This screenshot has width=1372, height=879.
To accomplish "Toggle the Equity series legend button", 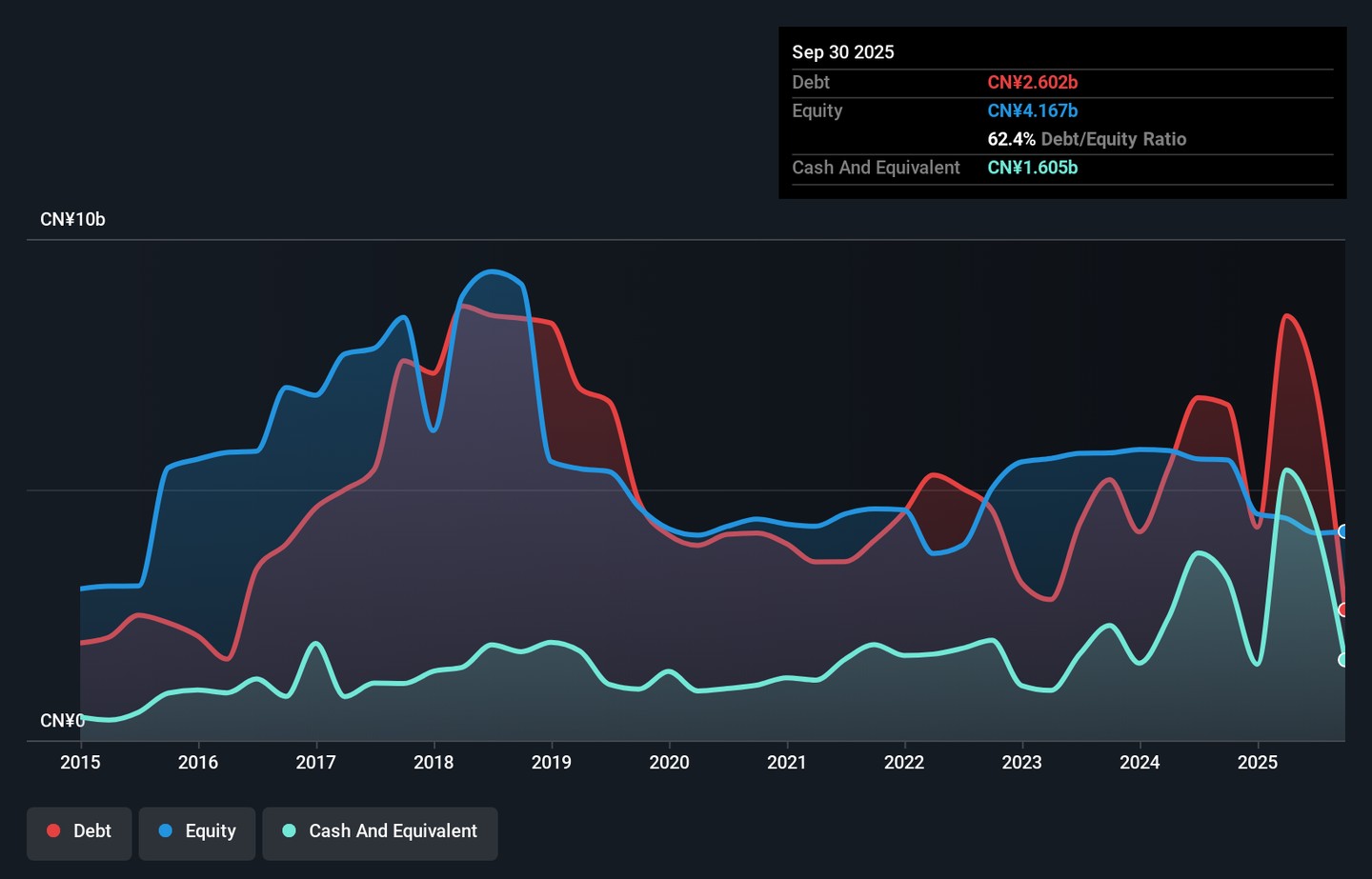I will 197,831.
